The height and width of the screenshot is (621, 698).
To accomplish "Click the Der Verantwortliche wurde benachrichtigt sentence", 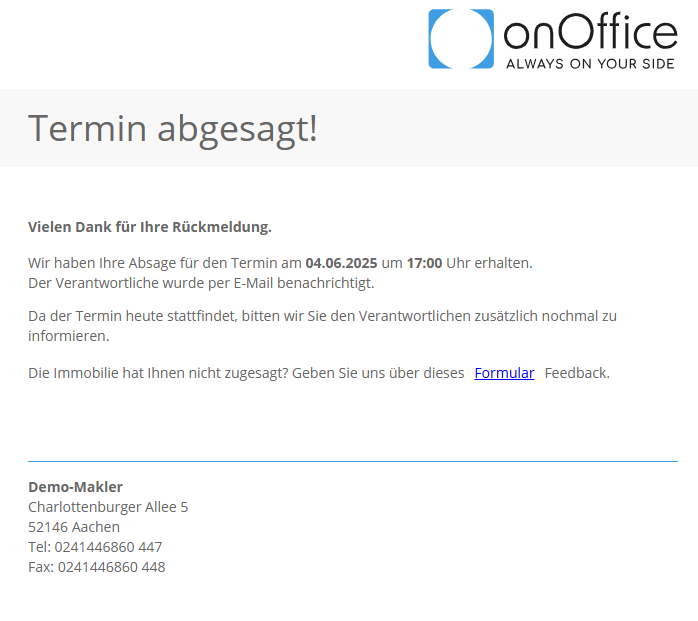I will click(201, 283).
